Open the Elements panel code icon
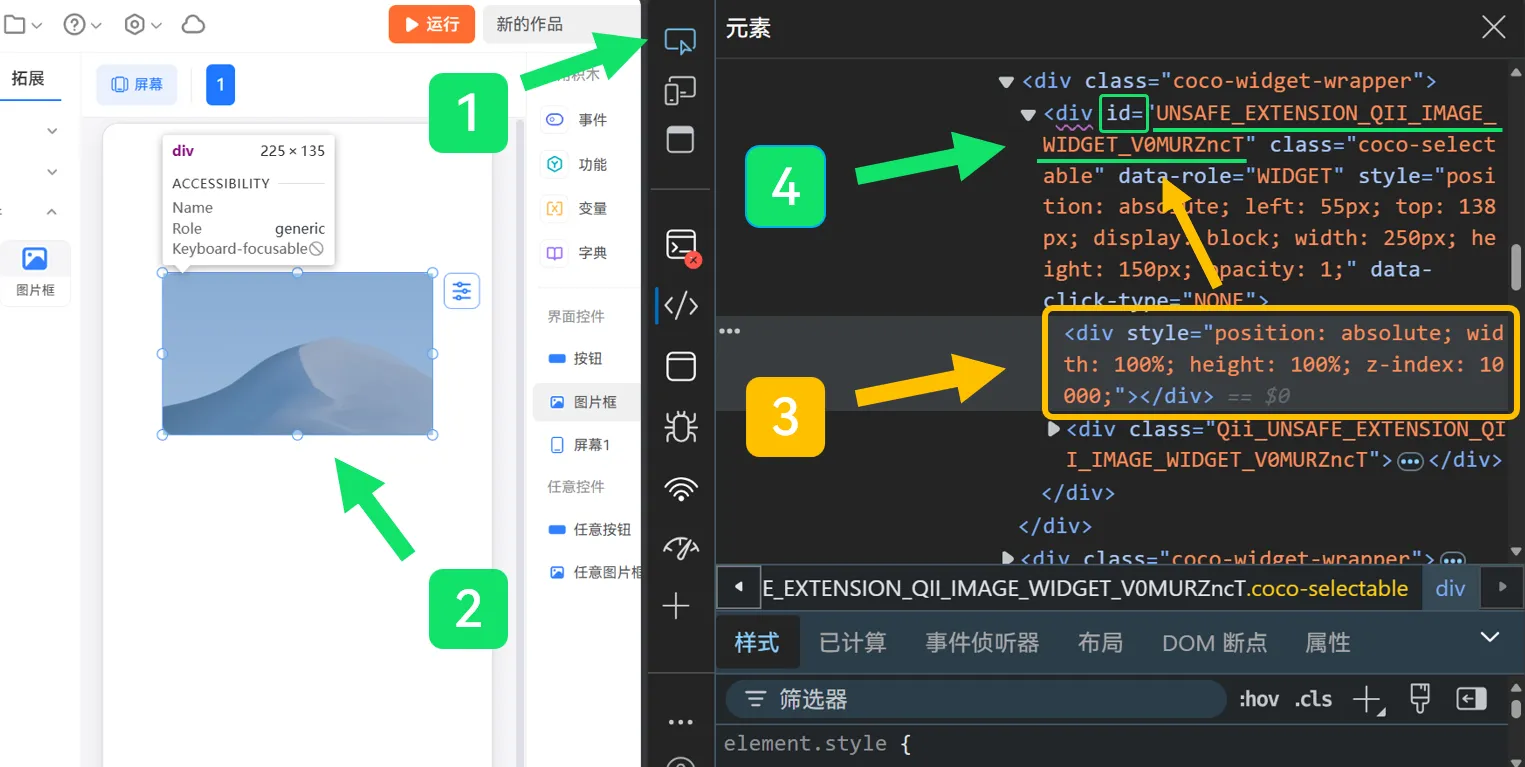1525x767 pixels. tap(681, 306)
